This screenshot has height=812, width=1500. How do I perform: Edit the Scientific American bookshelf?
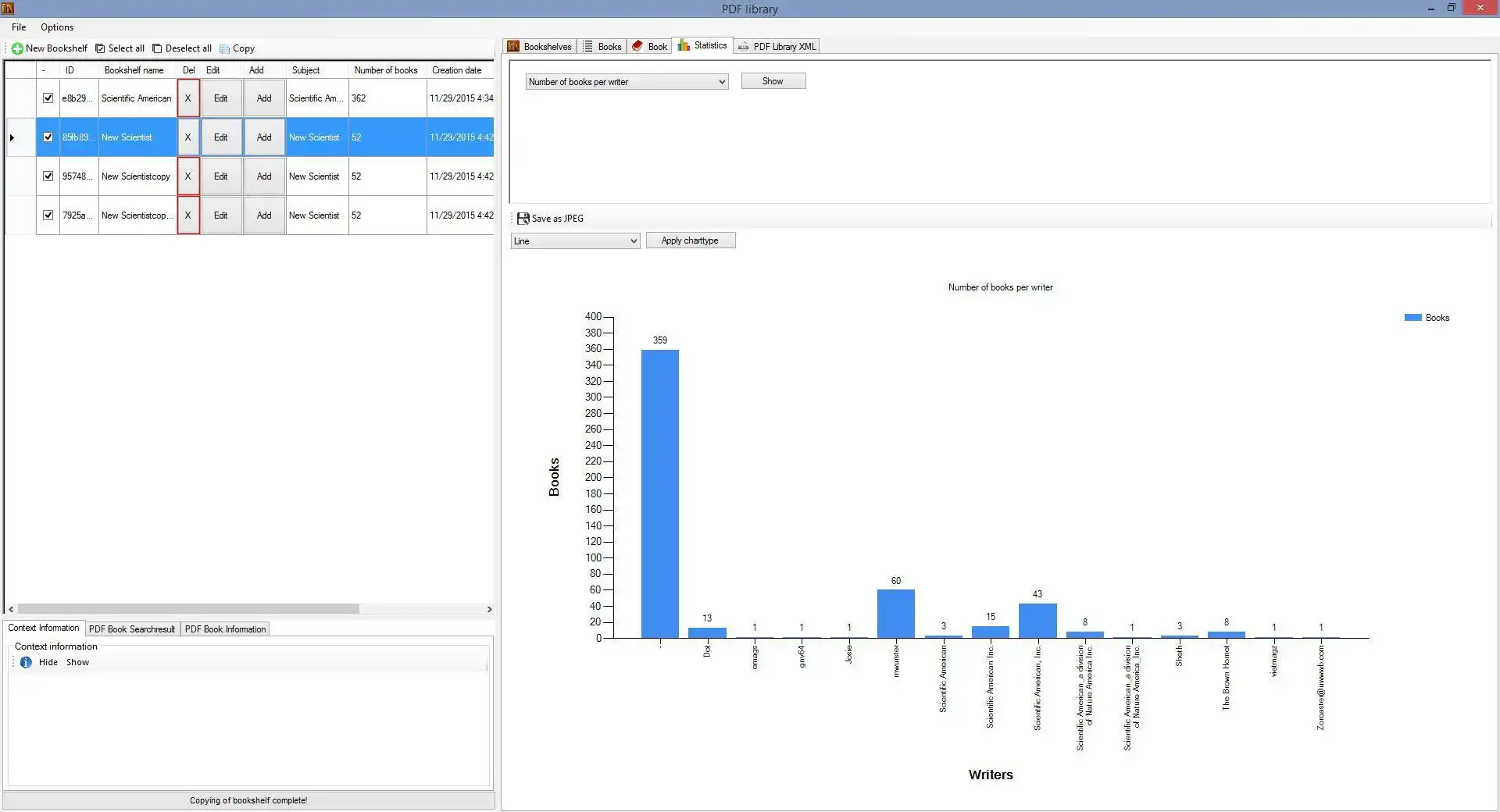221,98
